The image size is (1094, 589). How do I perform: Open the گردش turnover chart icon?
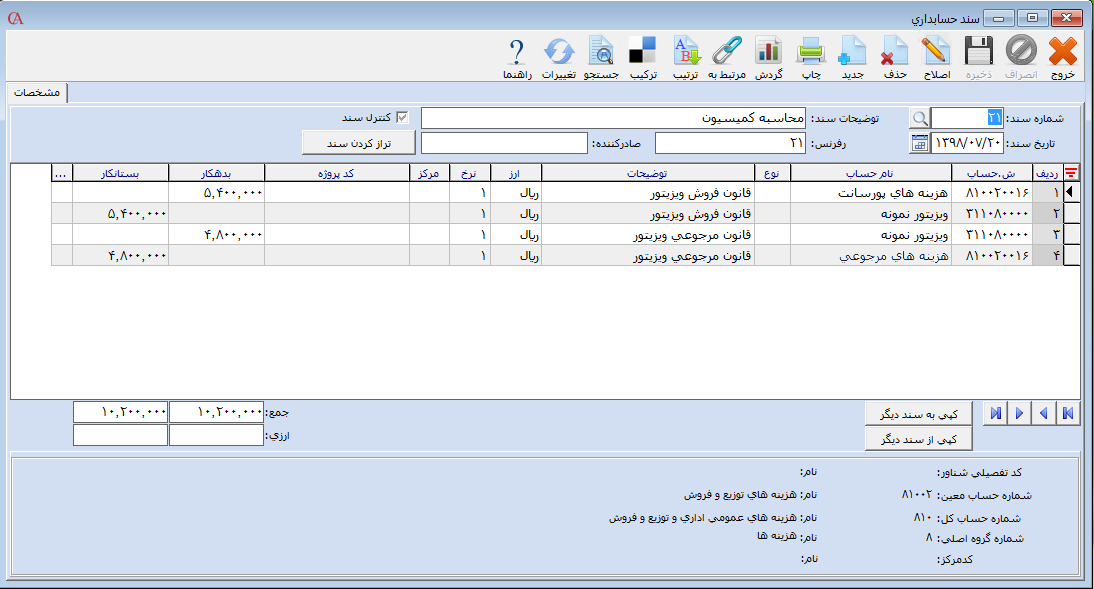[x=768, y=54]
